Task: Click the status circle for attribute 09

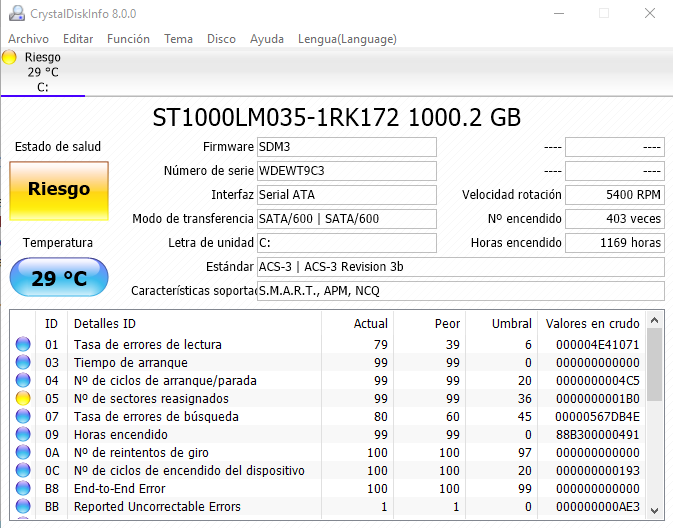Action: click(23, 434)
